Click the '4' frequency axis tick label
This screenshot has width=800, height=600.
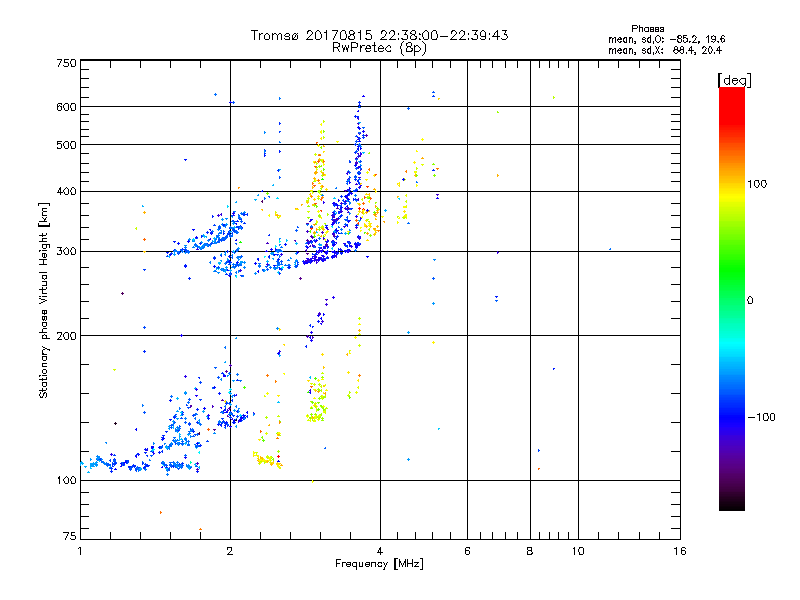[x=380, y=551]
